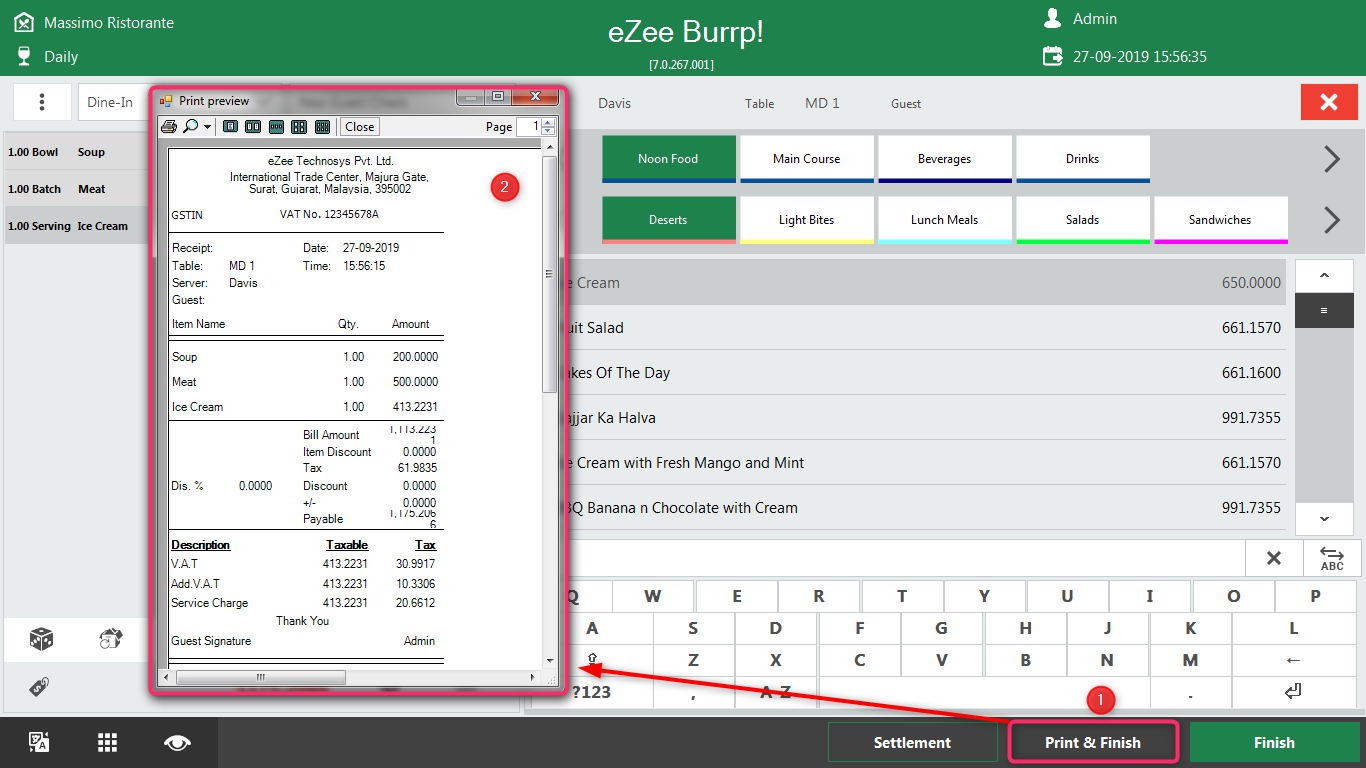
Task: Select the Lunch Meals category
Action: (945, 220)
